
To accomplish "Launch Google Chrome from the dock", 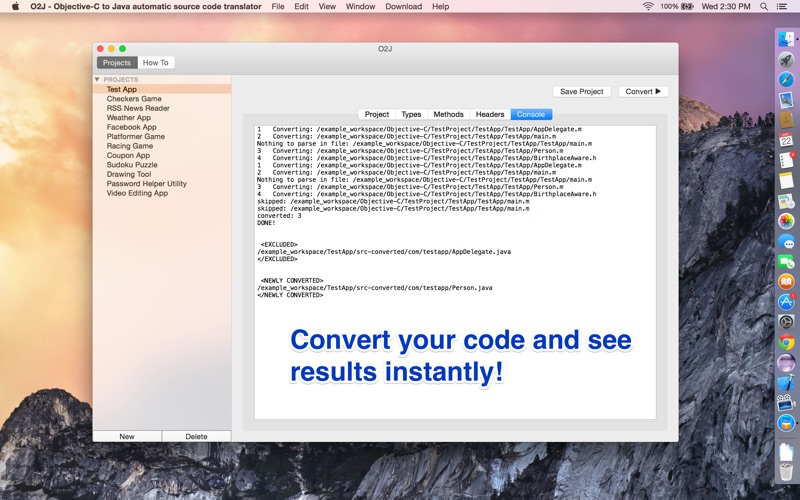I will 786,342.
